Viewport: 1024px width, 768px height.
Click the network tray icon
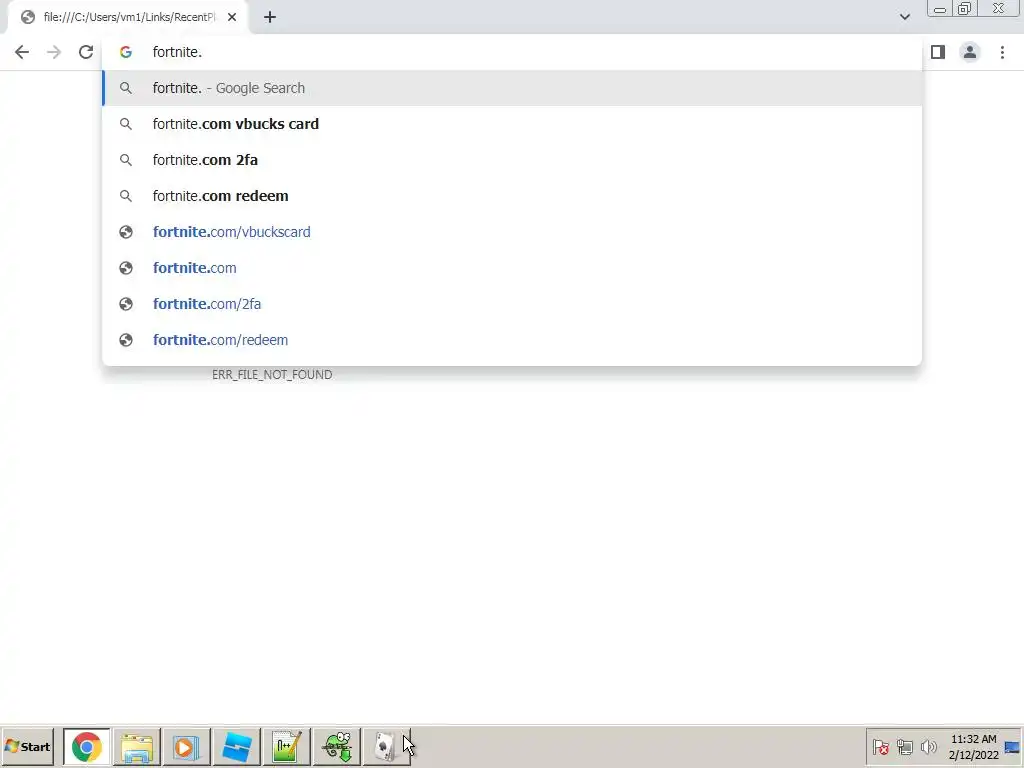[904, 746]
